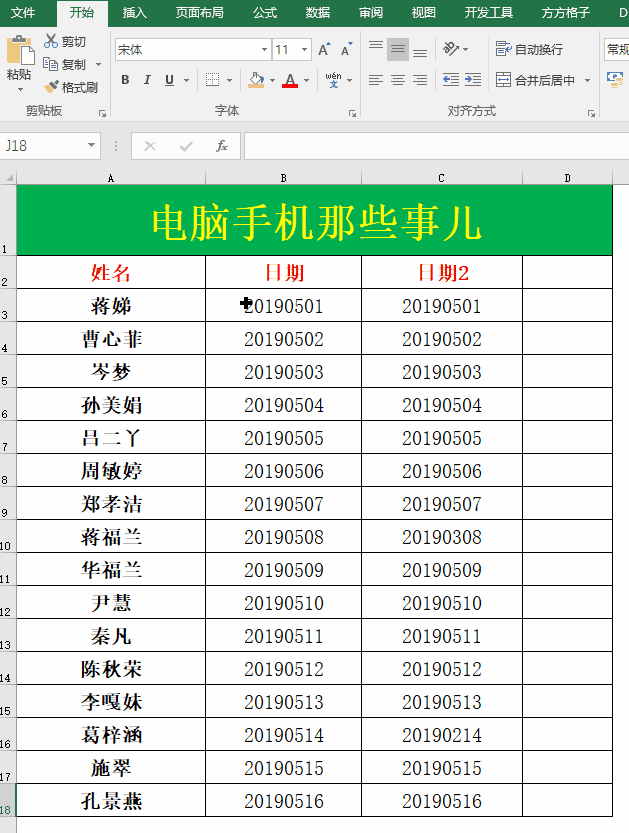This screenshot has width=629, height=833.
Task: Open the clipboard group dialog launcher
Action: coord(103,113)
